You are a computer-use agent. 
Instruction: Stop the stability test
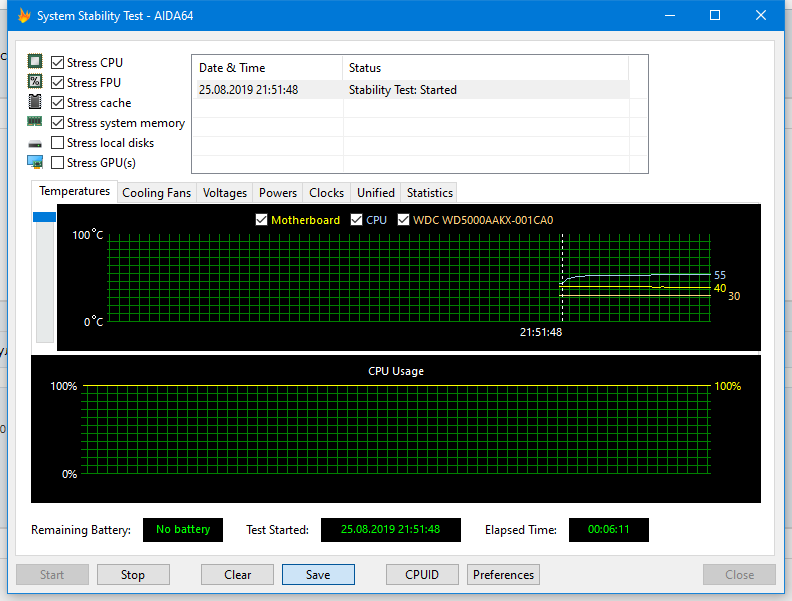[x=133, y=575]
